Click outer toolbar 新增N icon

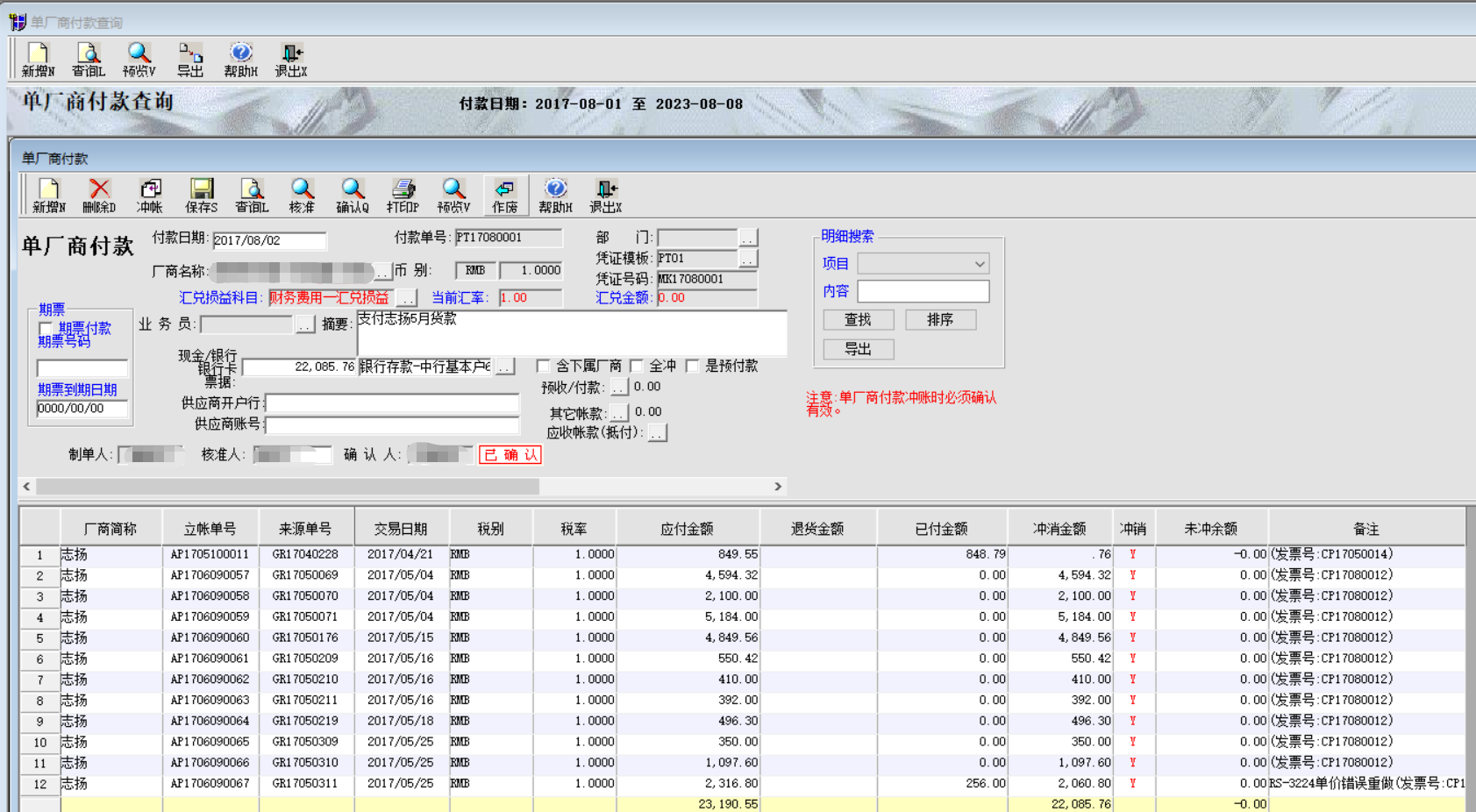click(x=39, y=60)
